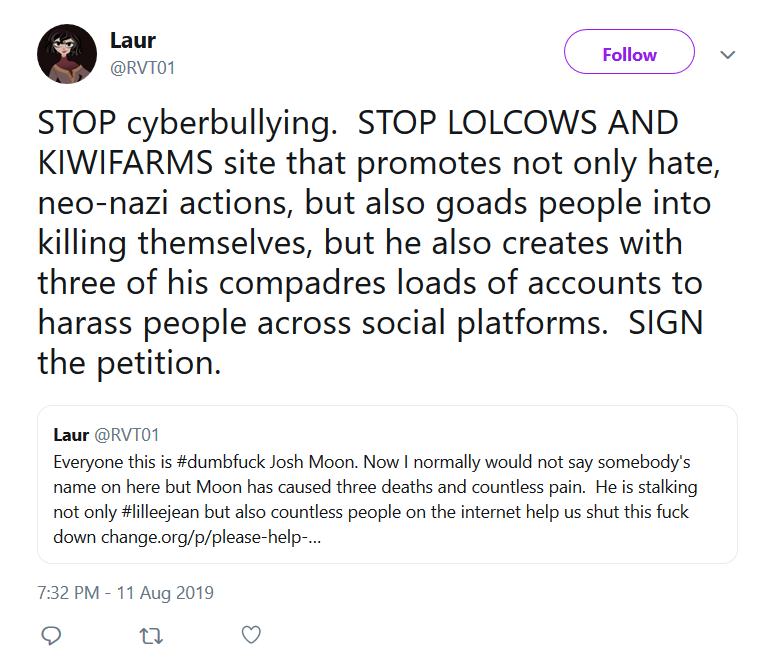Click the words 'SIGN the petition'
This screenshot has width=781, height=667.
pos(371,343)
